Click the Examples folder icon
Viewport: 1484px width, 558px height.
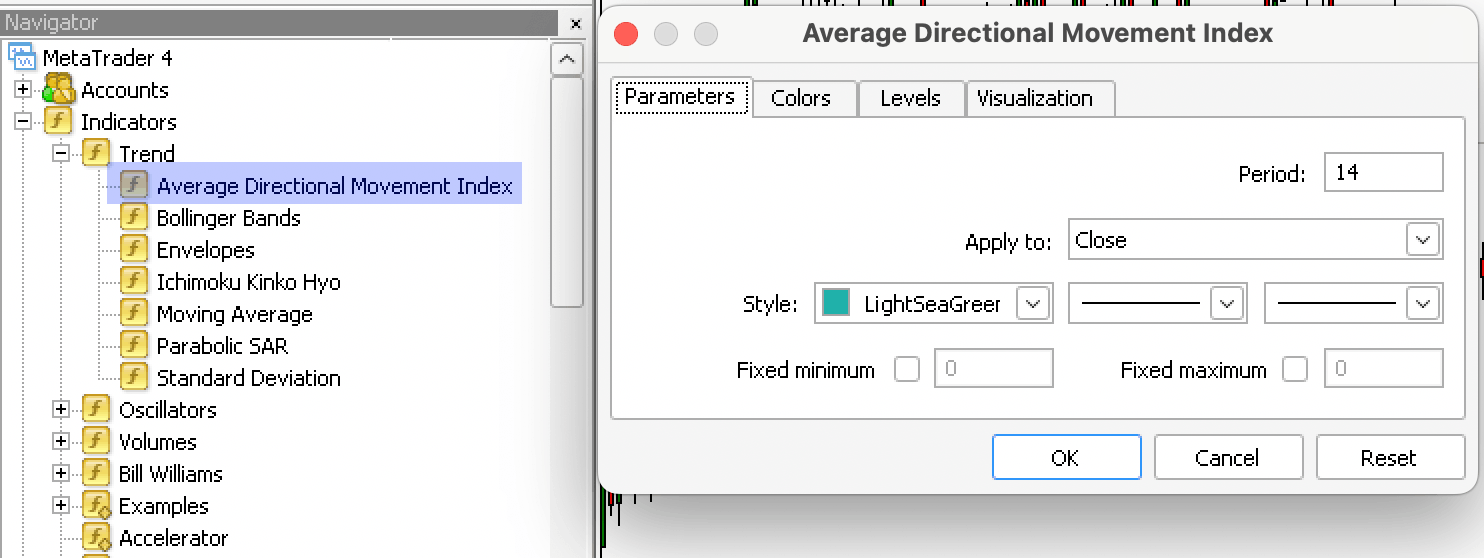pos(97,505)
